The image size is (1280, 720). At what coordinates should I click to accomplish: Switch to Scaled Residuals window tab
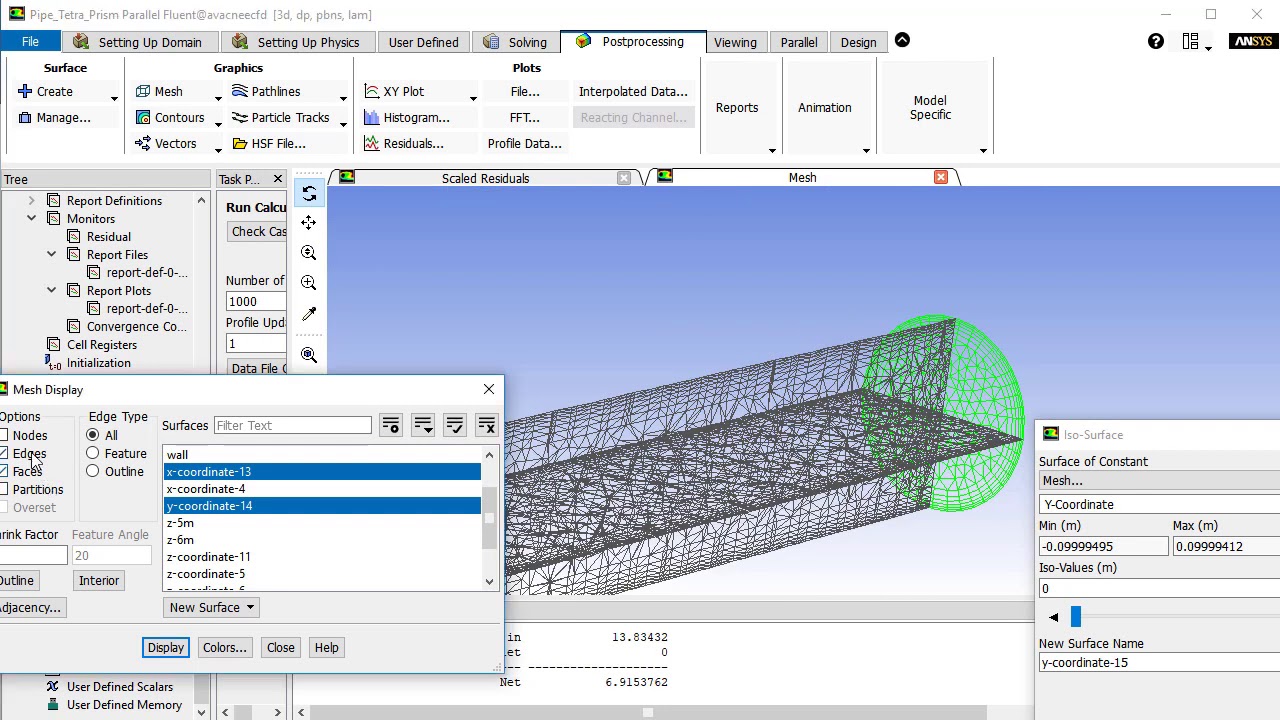[485, 178]
